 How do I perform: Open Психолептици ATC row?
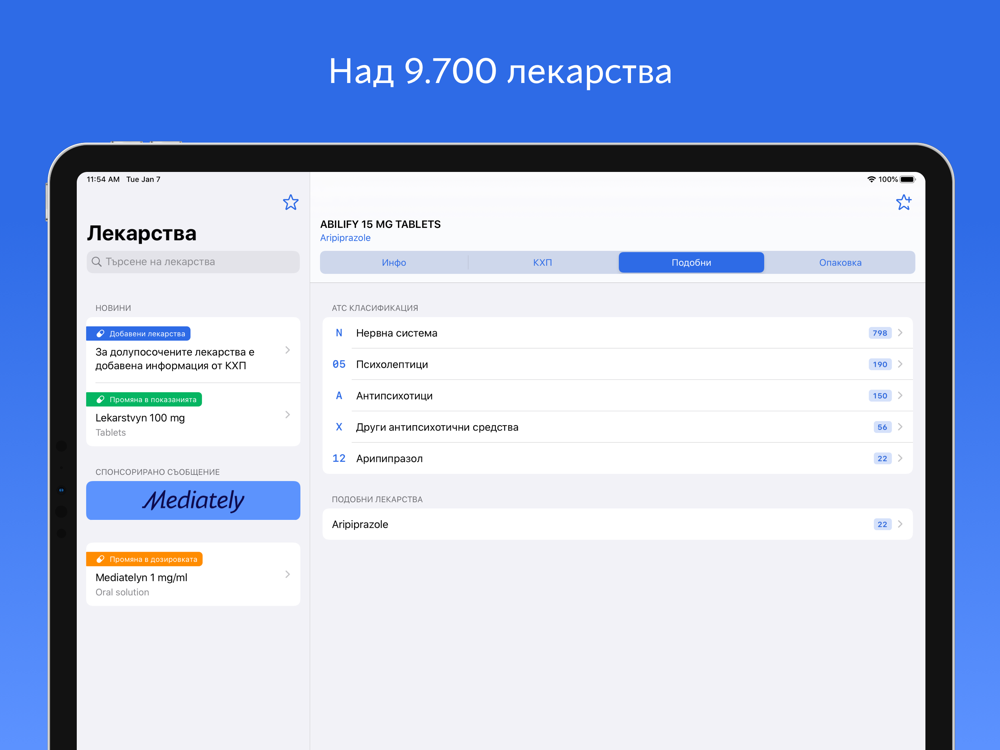(x=617, y=364)
